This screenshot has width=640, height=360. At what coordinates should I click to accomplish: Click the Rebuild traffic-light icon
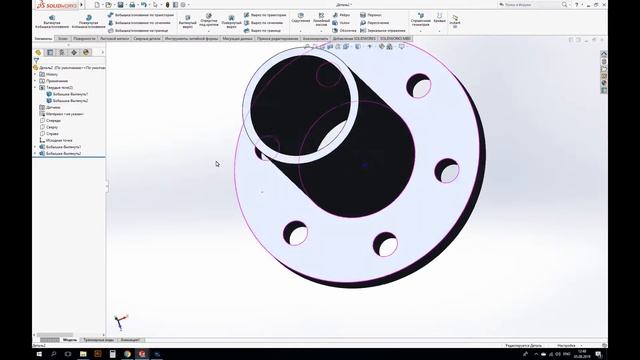point(167,5)
